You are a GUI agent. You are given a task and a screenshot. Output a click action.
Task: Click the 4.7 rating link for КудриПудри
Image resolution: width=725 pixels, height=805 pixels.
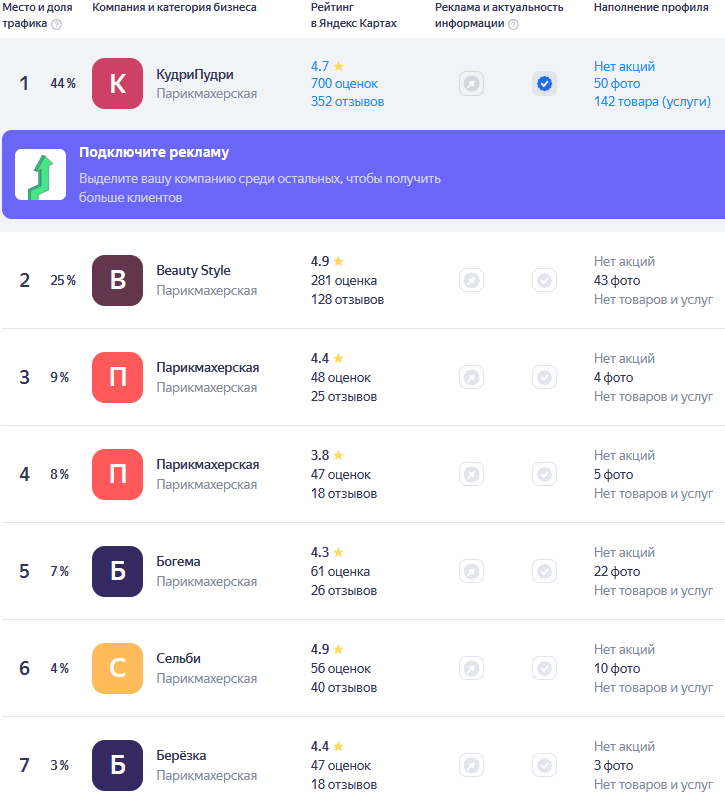coord(320,66)
